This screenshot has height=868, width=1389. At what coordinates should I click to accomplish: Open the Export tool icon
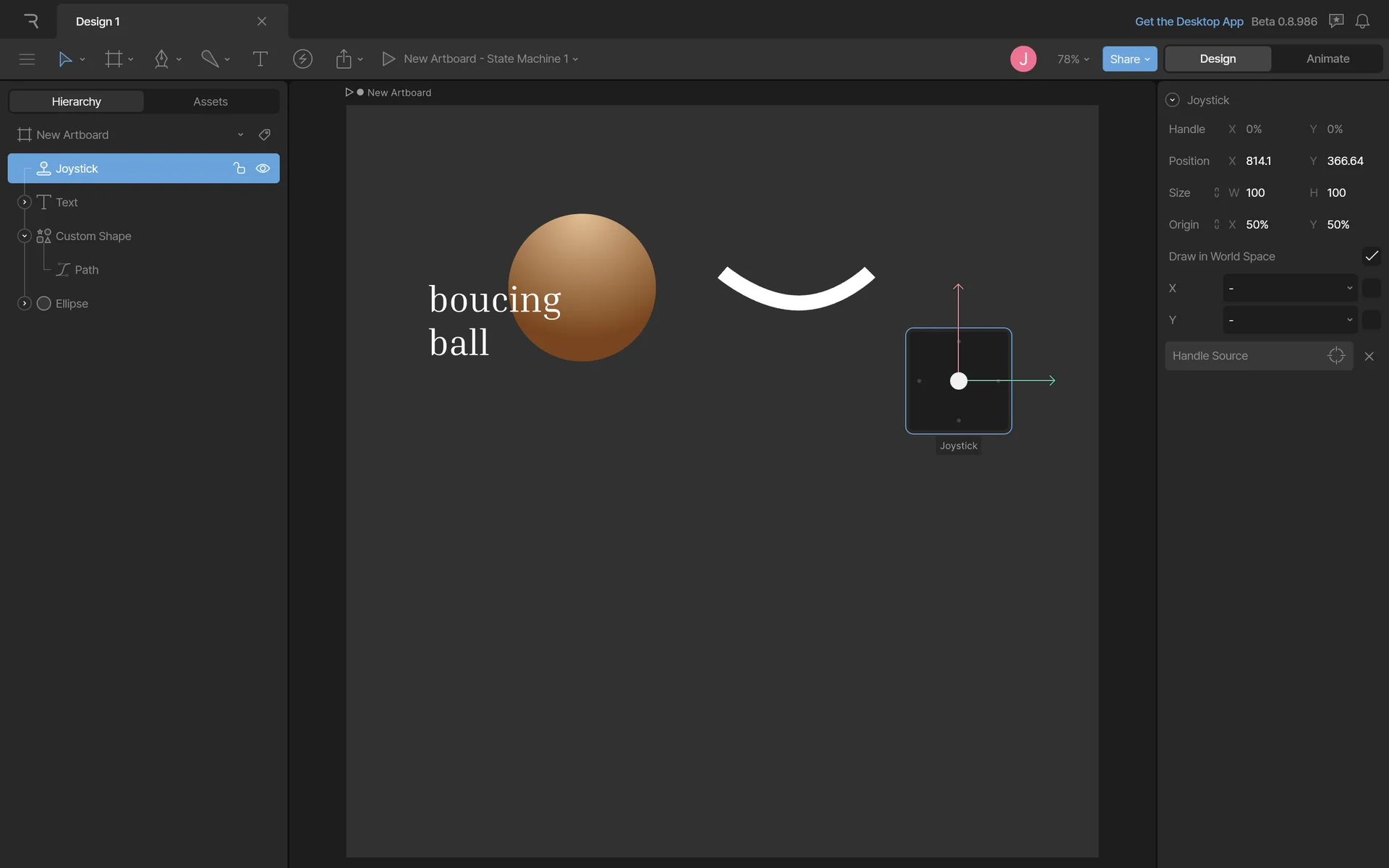[344, 59]
